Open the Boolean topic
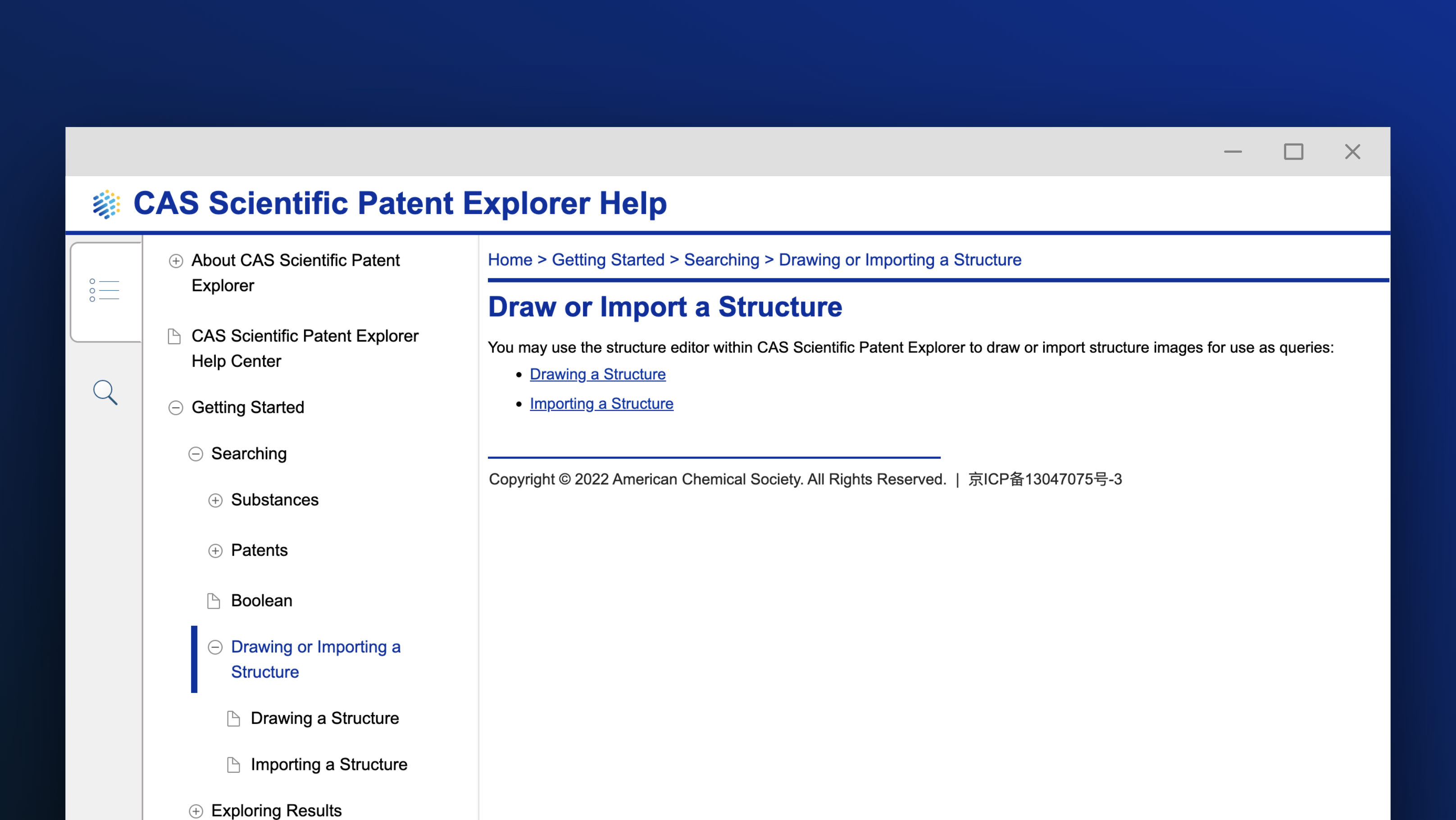 (x=262, y=601)
